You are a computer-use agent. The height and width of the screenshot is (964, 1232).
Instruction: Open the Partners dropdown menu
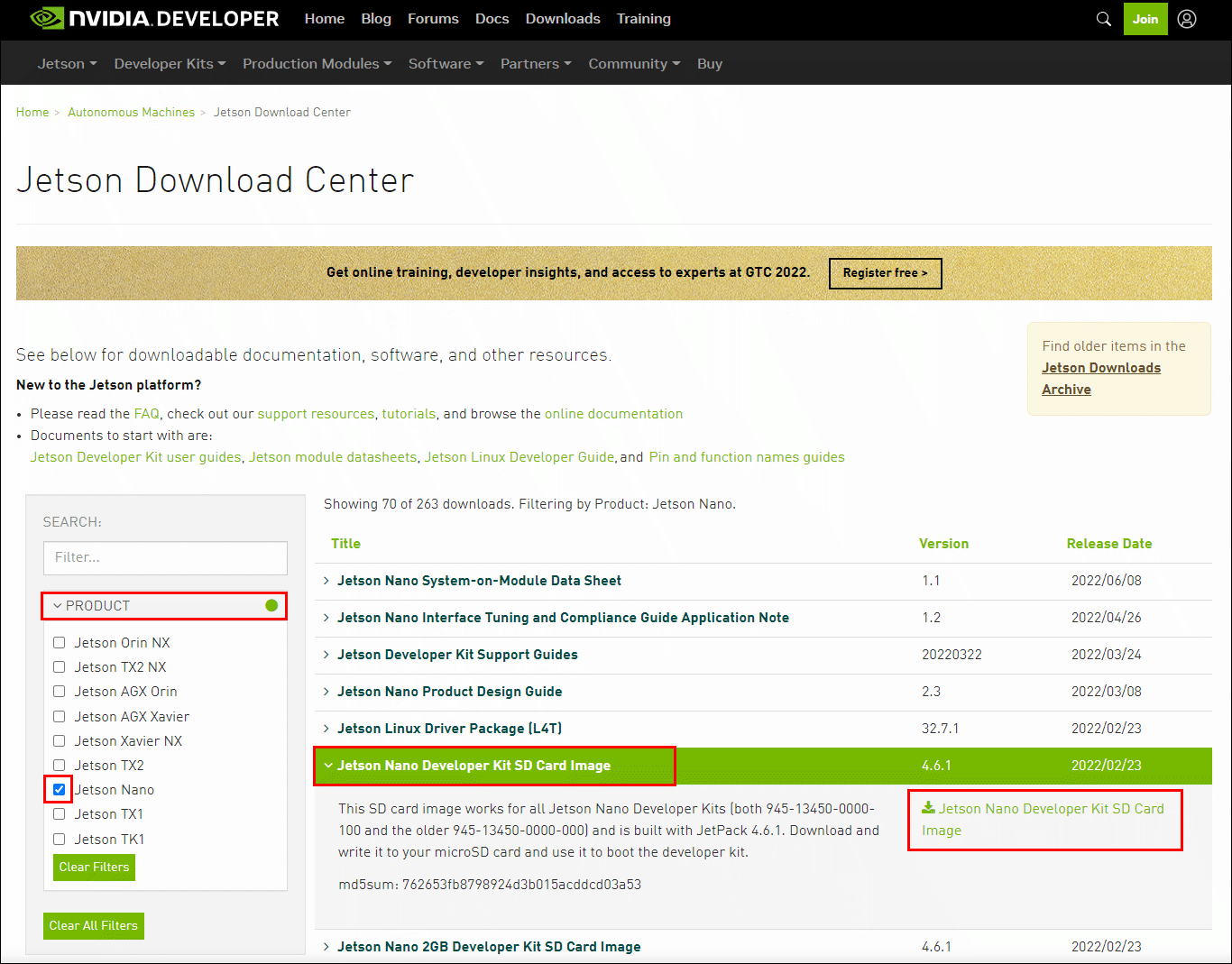click(x=536, y=64)
